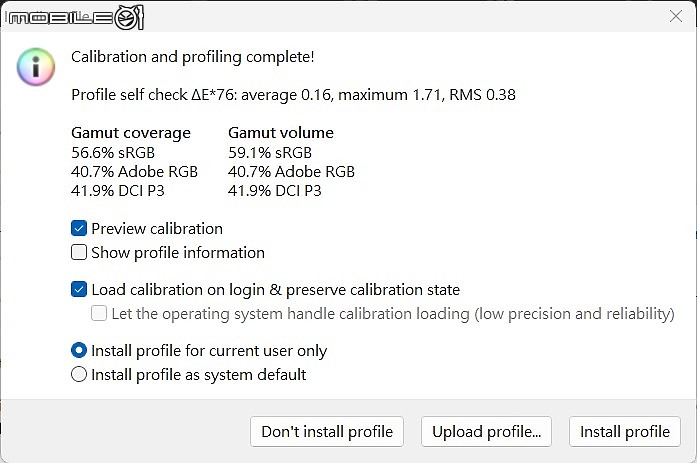Viewport: 697px width, 463px height.
Task: Click the Gamut coverage heading
Action: pyautogui.click(x=131, y=133)
